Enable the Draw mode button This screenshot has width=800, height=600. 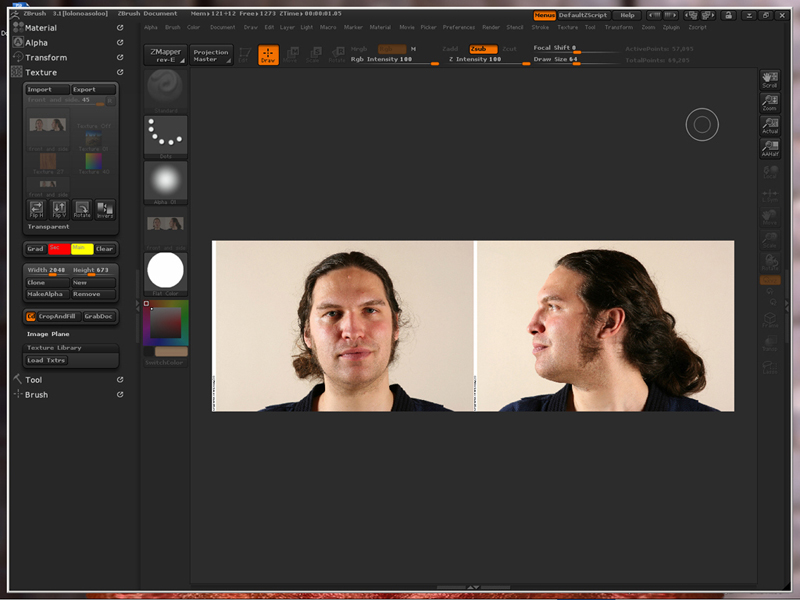point(268,55)
